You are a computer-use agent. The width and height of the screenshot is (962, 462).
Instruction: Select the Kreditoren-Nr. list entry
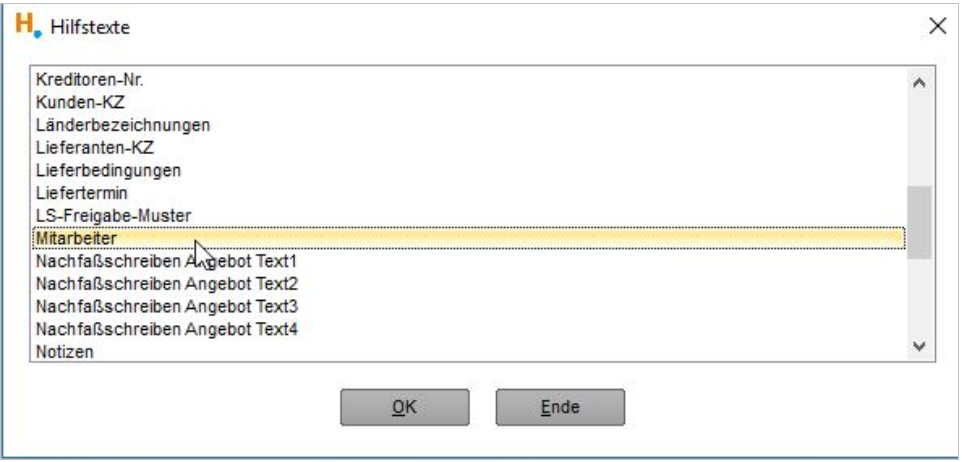pyautogui.click(x=469, y=79)
